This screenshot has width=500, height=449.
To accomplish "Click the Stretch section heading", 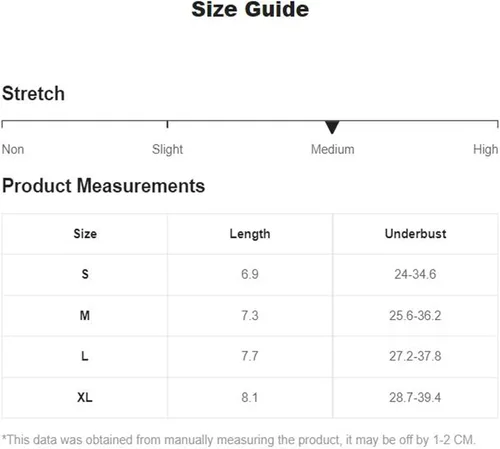I will (33, 93).
